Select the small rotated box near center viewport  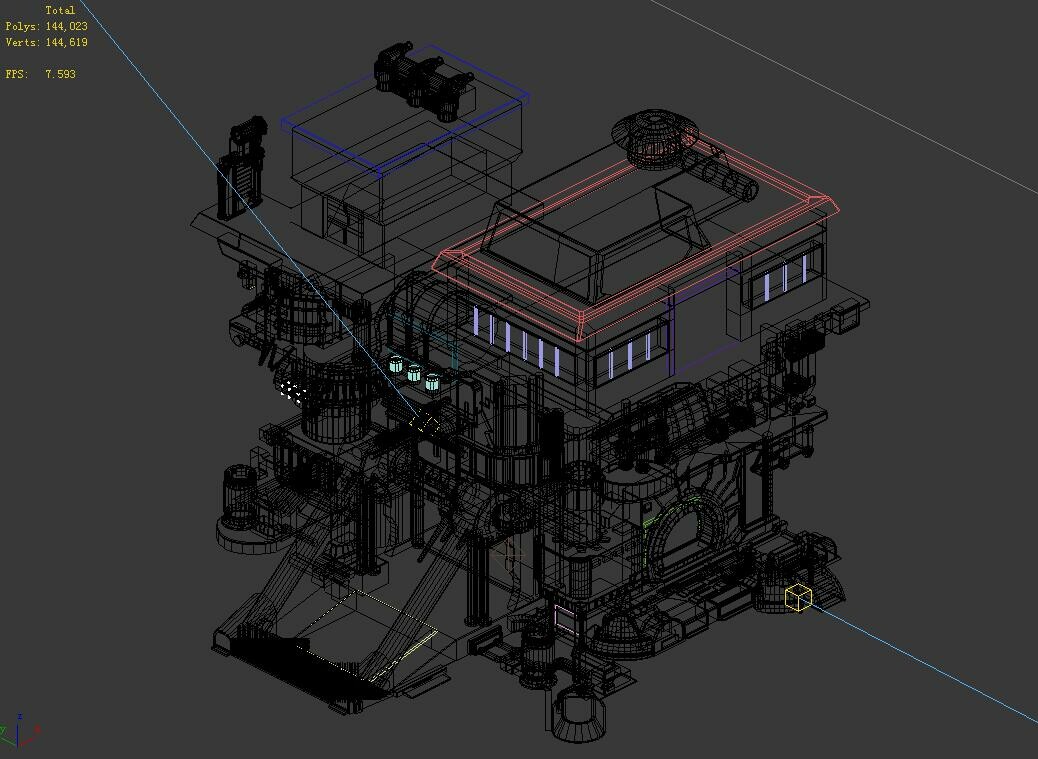[x=424, y=422]
